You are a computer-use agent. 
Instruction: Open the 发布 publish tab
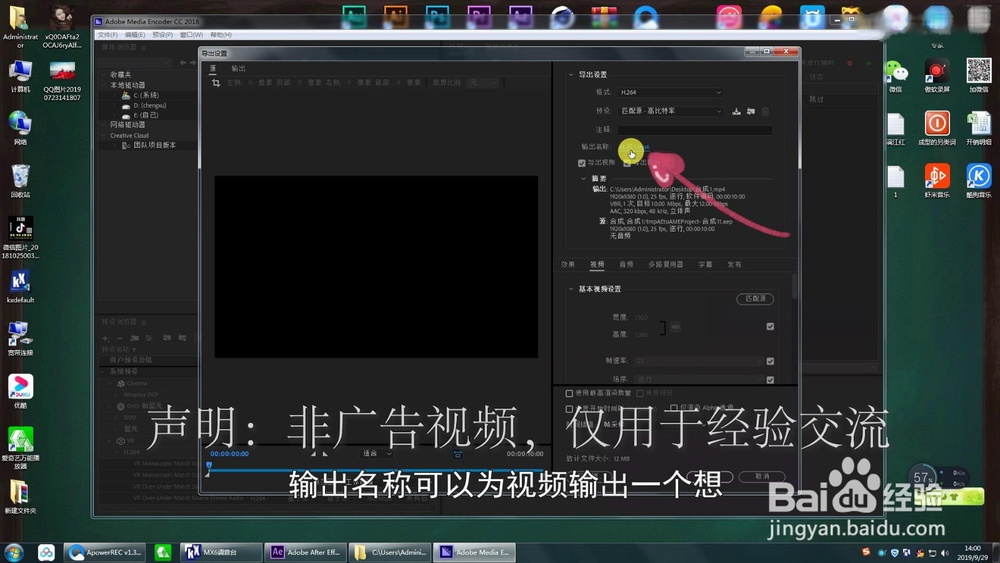point(735,265)
